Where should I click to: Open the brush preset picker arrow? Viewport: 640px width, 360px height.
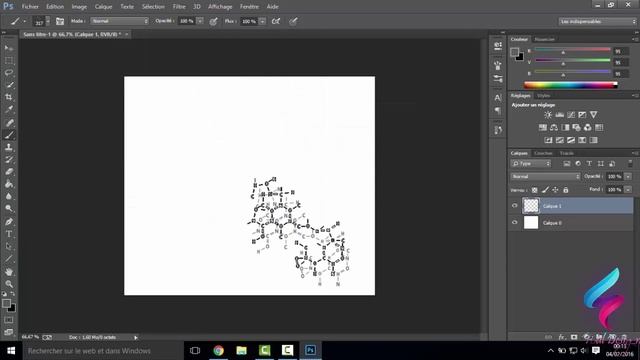(x=48, y=21)
